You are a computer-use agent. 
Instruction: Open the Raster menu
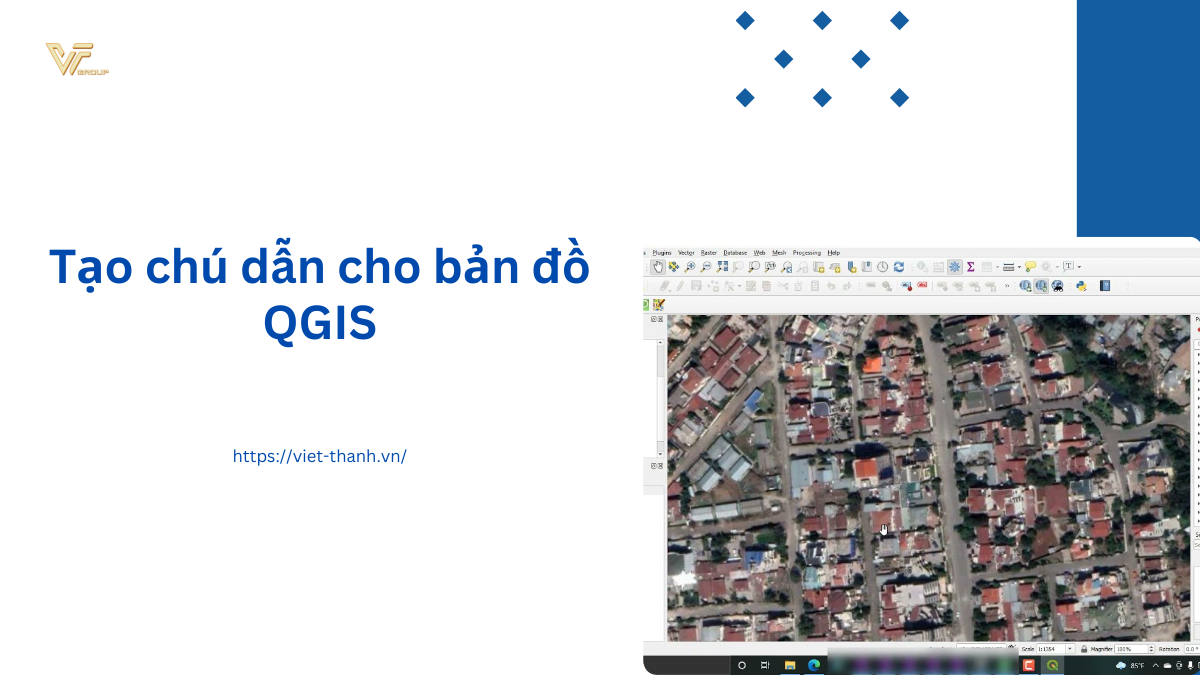[708, 253]
